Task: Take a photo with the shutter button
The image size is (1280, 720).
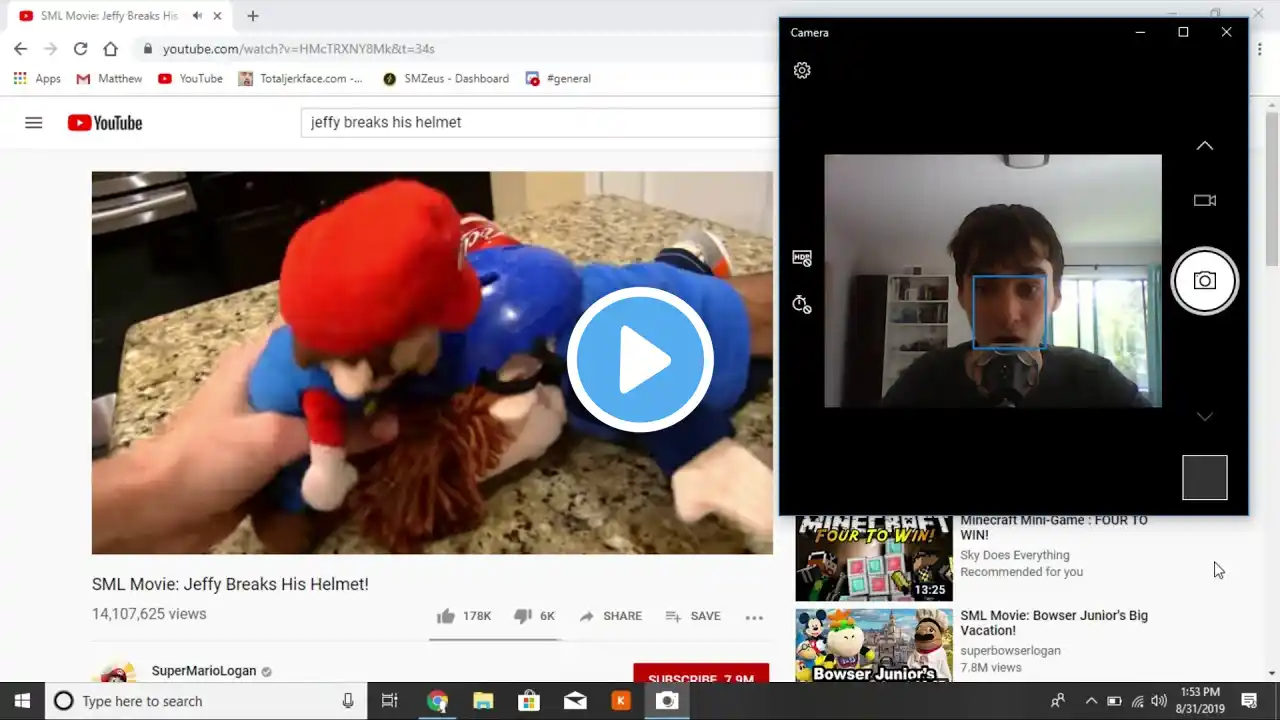Action: (x=1205, y=281)
